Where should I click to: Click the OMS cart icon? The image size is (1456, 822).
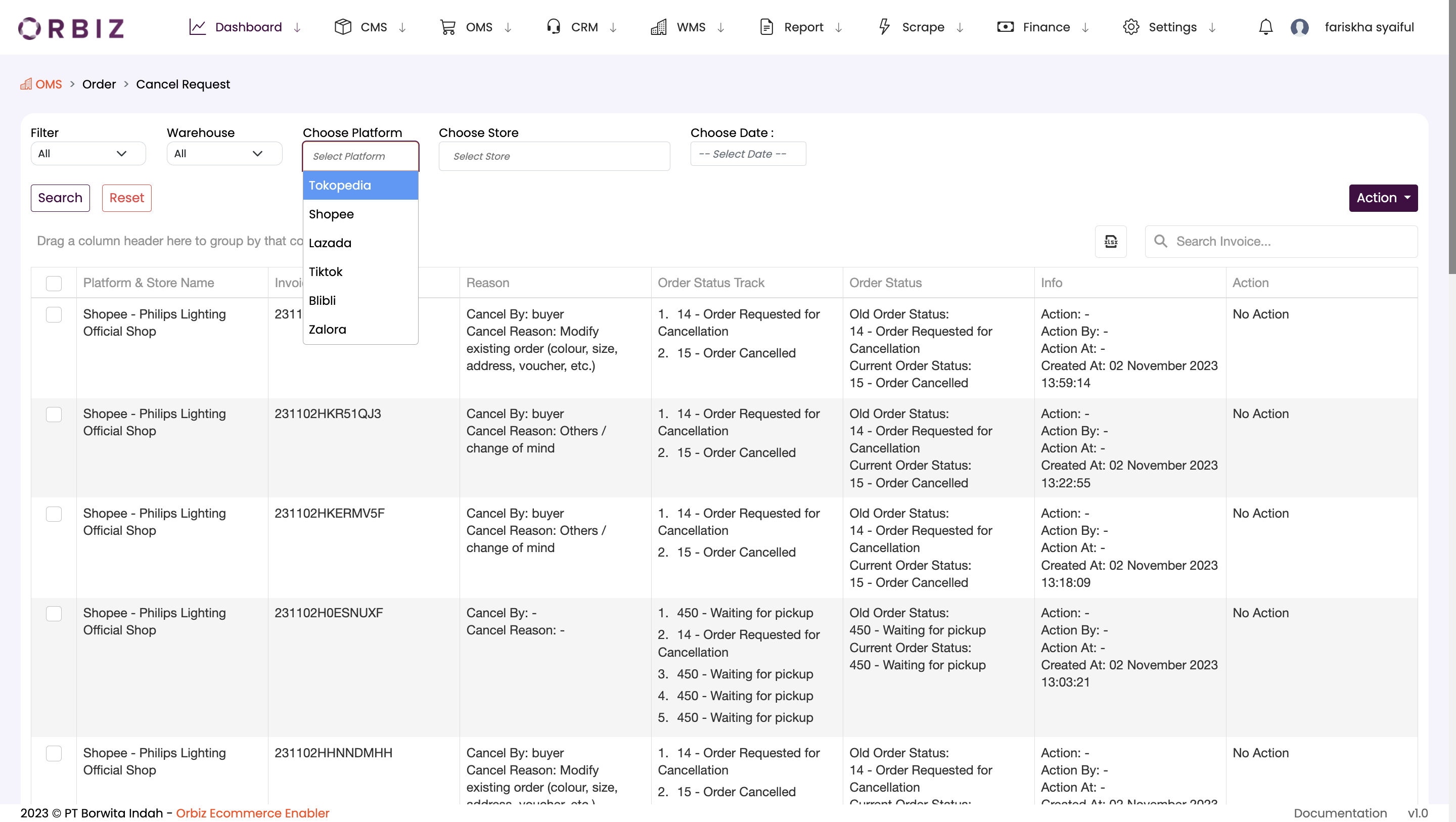point(448,27)
